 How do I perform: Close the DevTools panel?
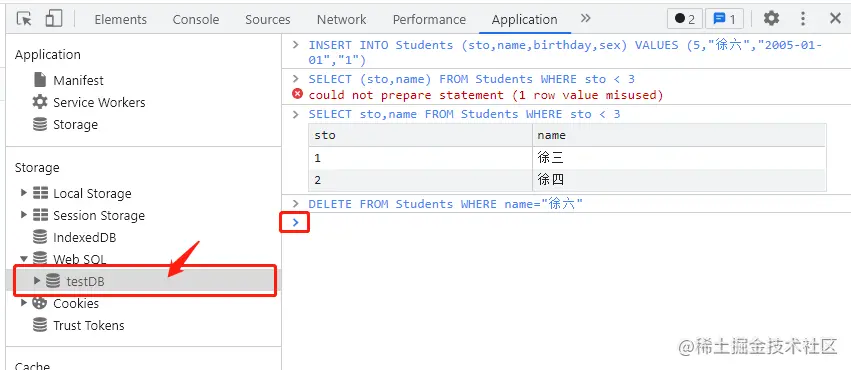[835, 19]
